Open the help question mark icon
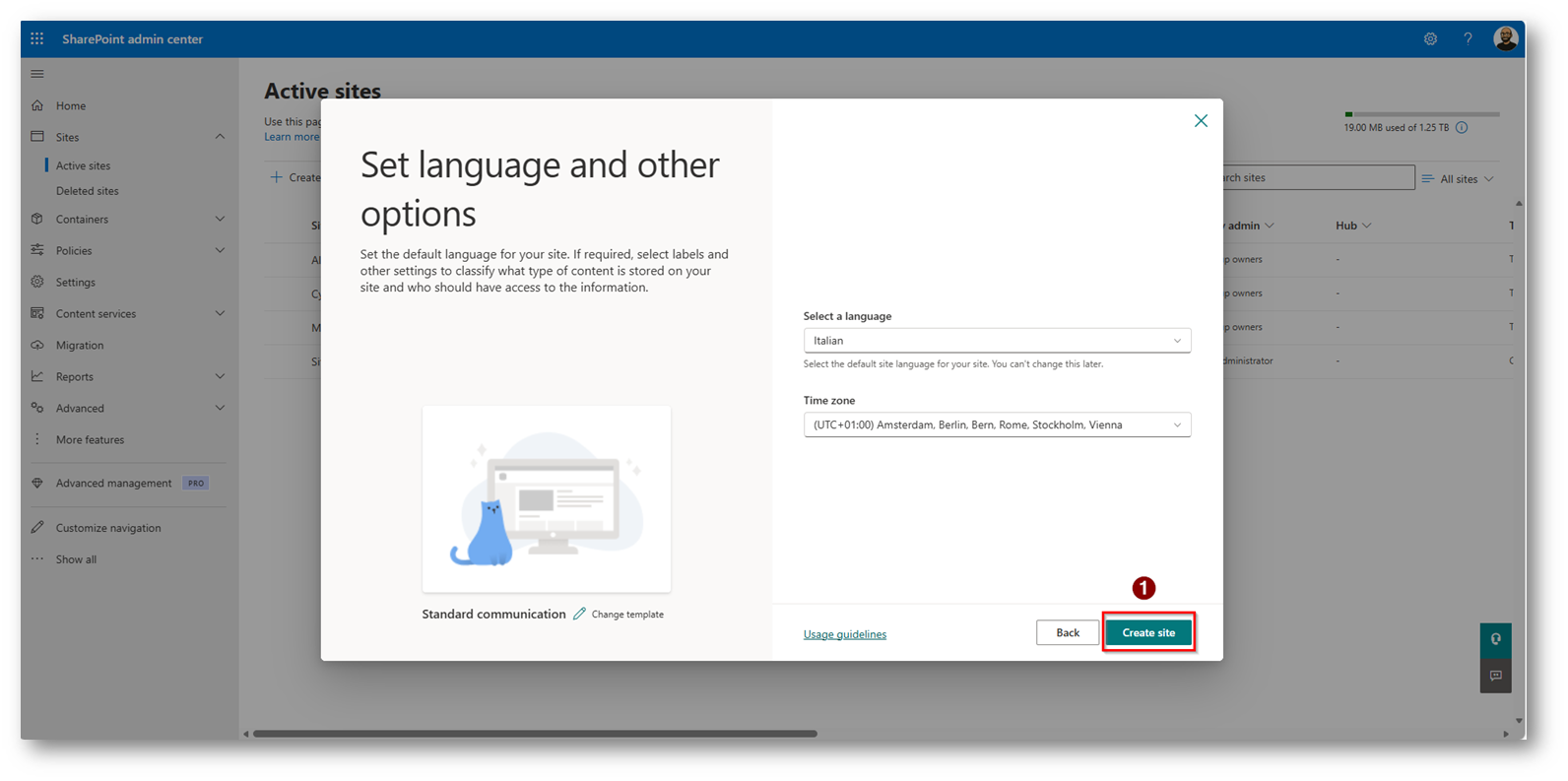1568x781 pixels. [x=1468, y=38]
